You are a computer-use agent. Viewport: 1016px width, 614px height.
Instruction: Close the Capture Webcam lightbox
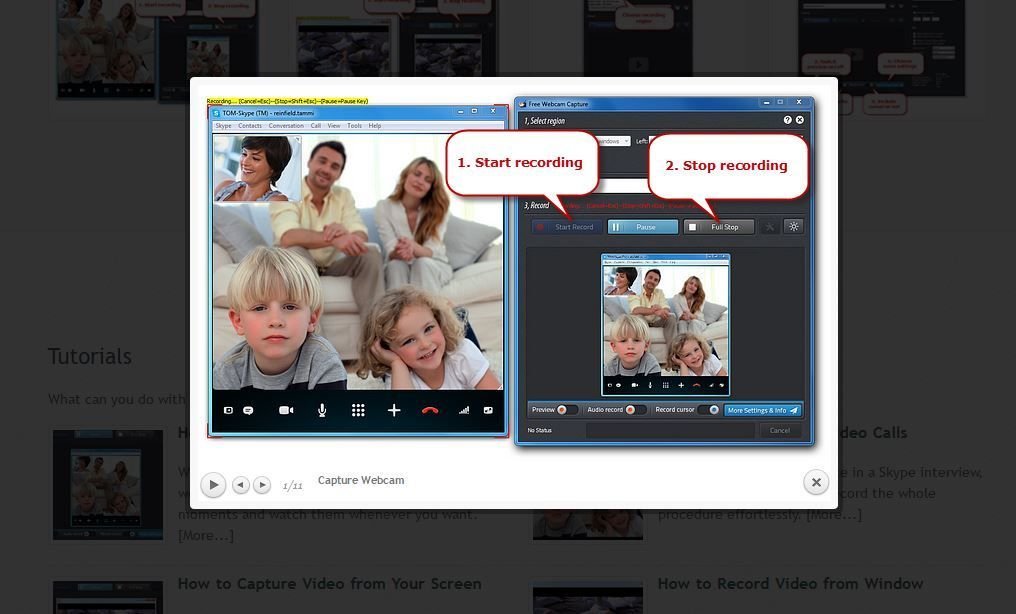coord(816,482)
